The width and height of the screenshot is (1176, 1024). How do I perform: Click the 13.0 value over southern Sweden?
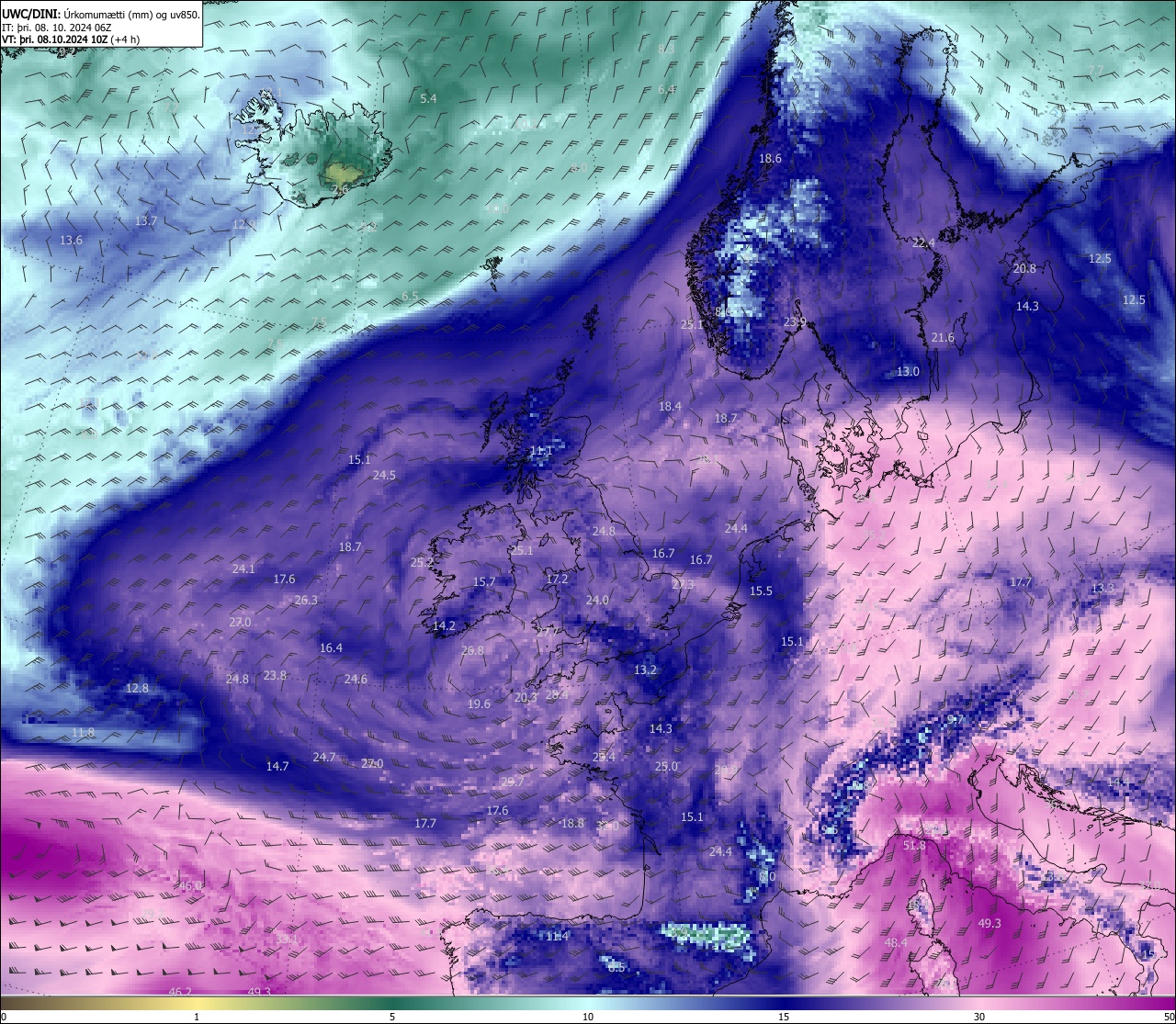point(908,371)
